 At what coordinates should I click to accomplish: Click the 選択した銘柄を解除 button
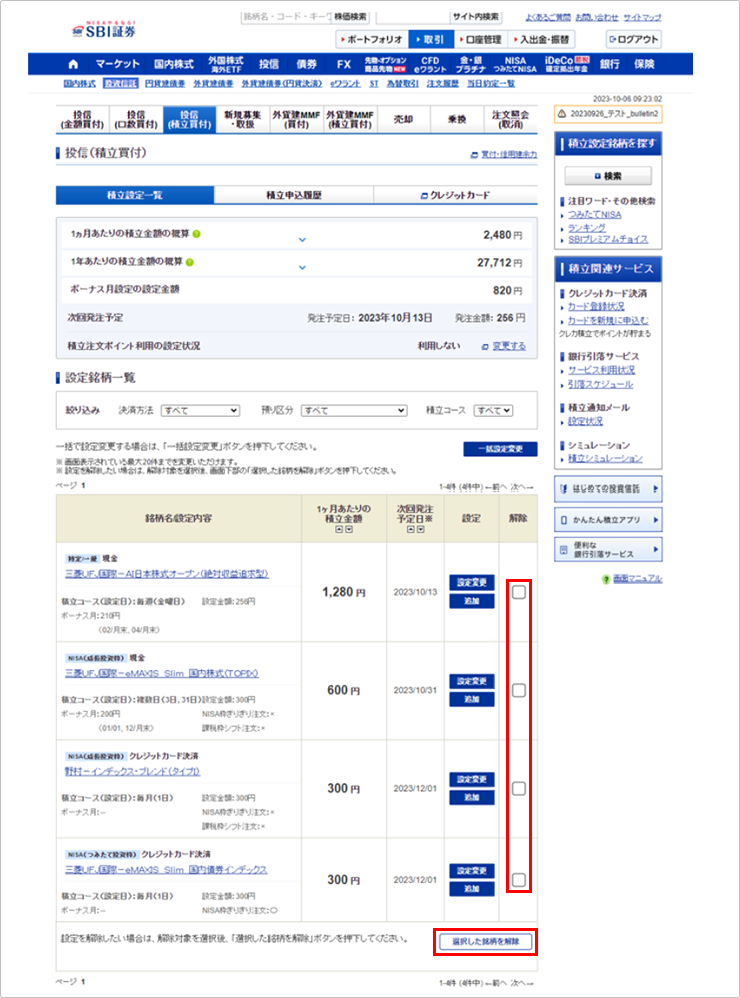click(x=485, y=942)
